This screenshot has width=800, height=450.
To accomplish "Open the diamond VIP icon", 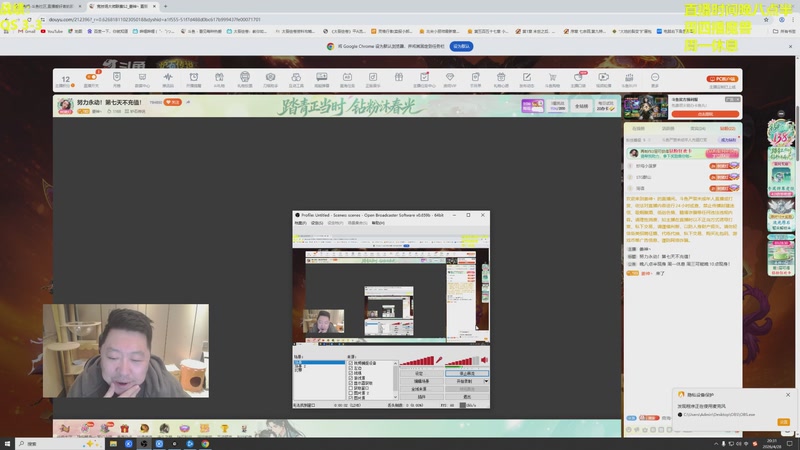I will (x=449, y=77).
